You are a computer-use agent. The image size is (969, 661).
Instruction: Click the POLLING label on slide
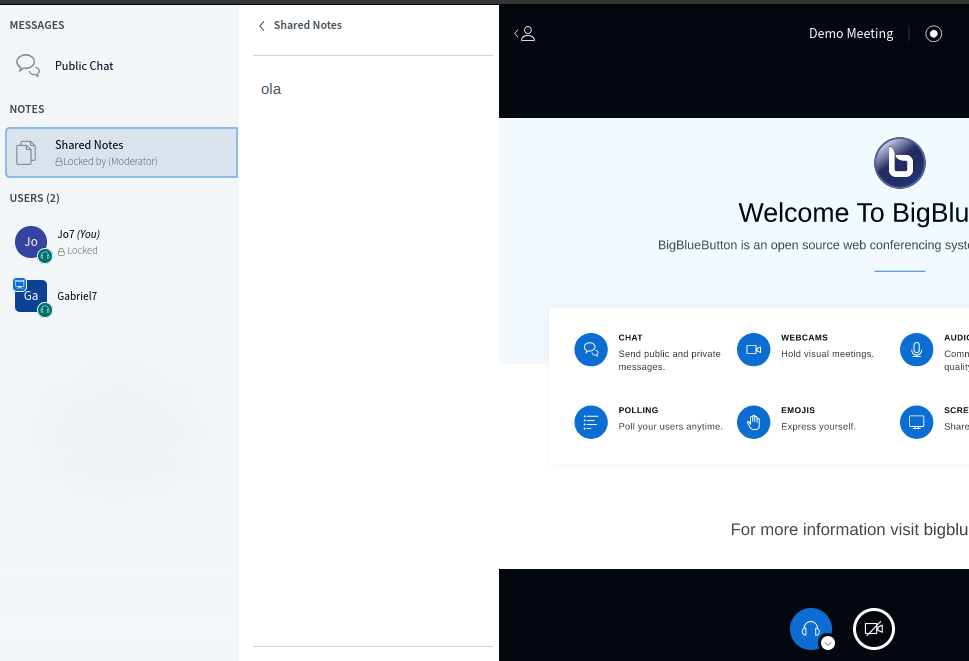pos(638,410)
